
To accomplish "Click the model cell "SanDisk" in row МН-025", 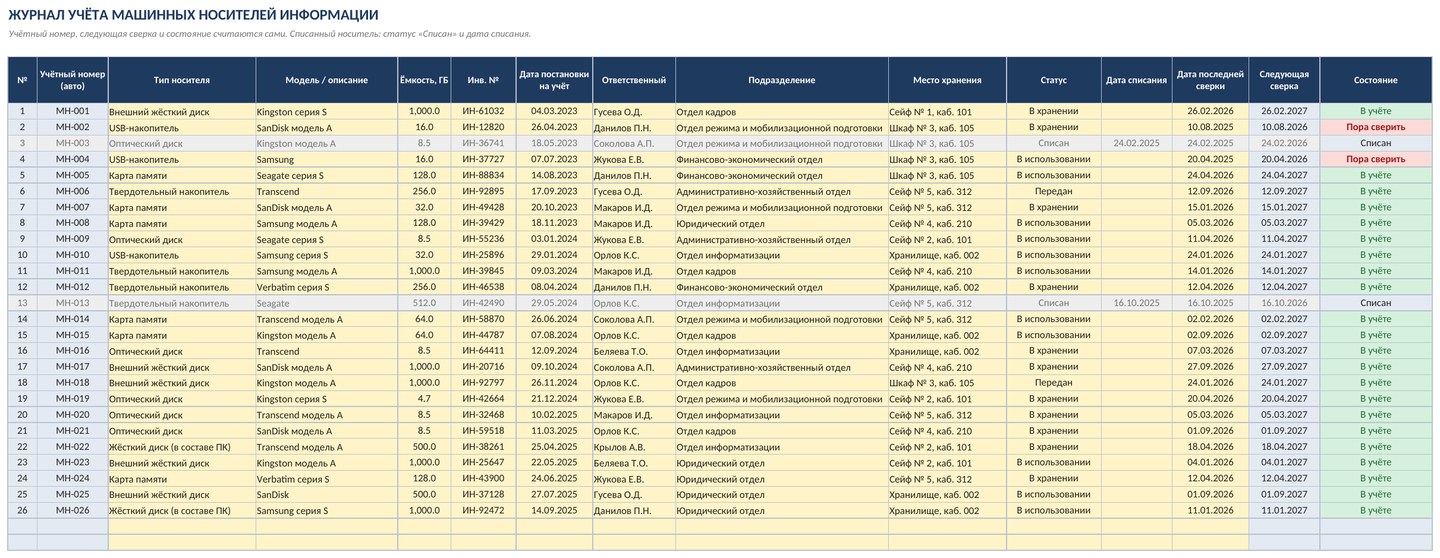I will pos(326,495).
